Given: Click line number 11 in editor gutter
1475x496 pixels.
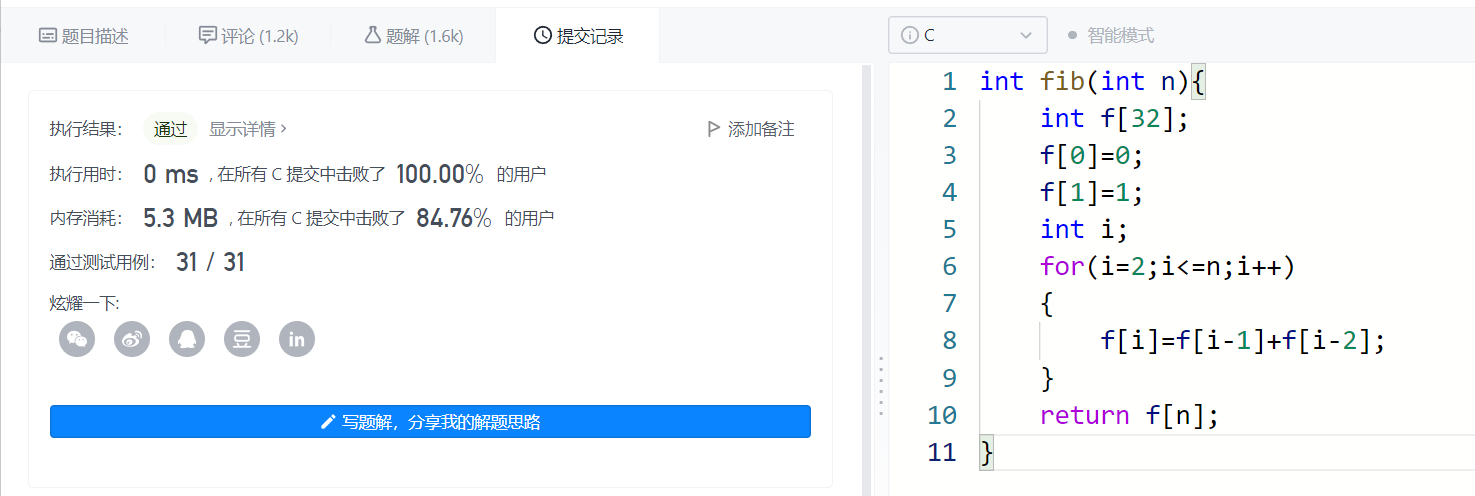Looking at the screenshot, I should point(942,452).
